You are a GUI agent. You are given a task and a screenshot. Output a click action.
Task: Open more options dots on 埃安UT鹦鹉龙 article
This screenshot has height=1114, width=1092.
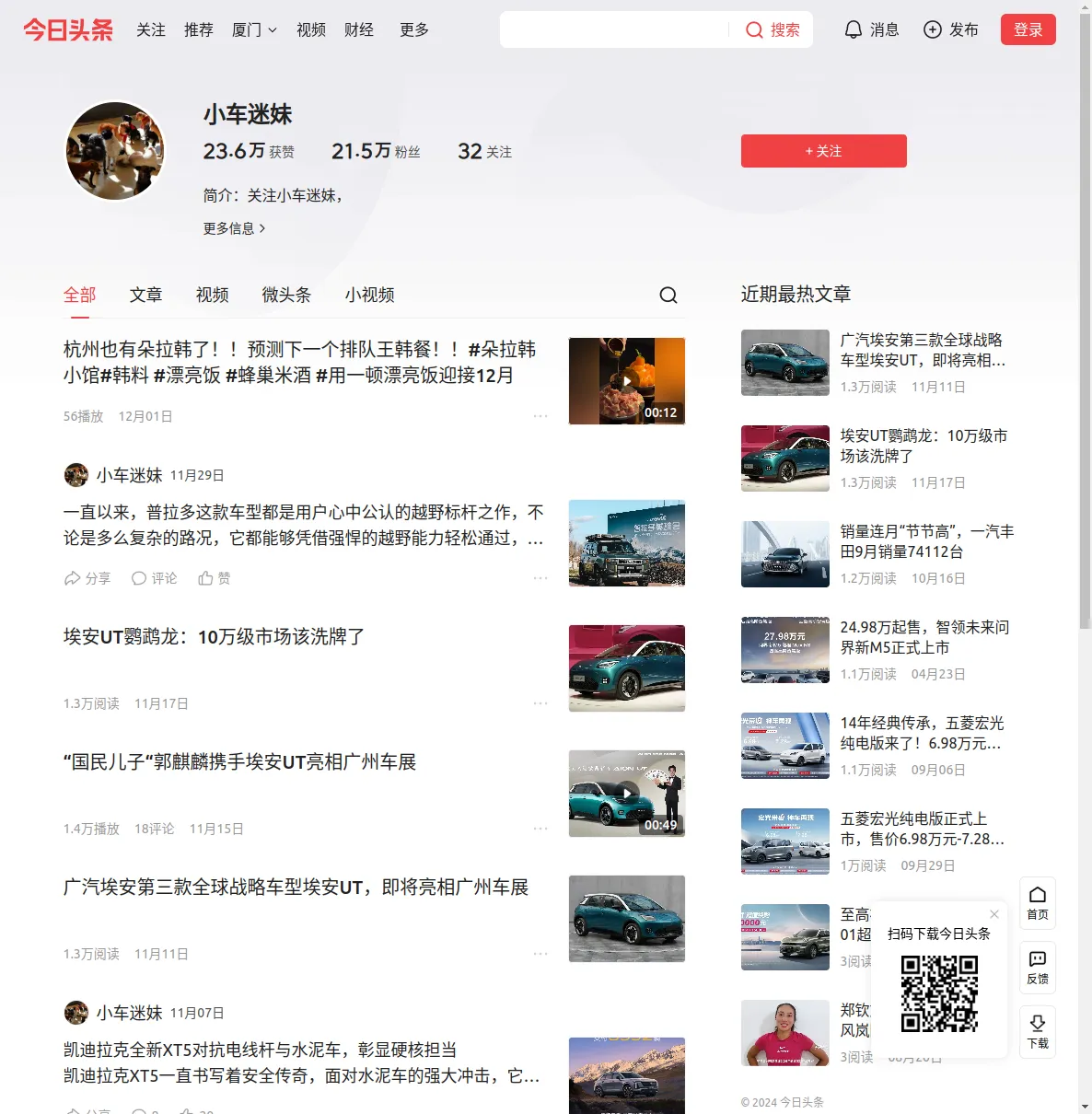click(540, 703)
